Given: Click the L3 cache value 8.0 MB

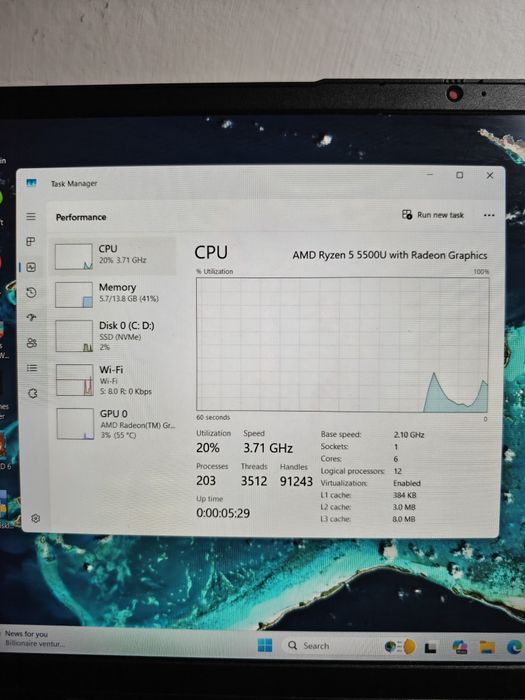Looking at the screenshot, I should click(x=404, y=519).
